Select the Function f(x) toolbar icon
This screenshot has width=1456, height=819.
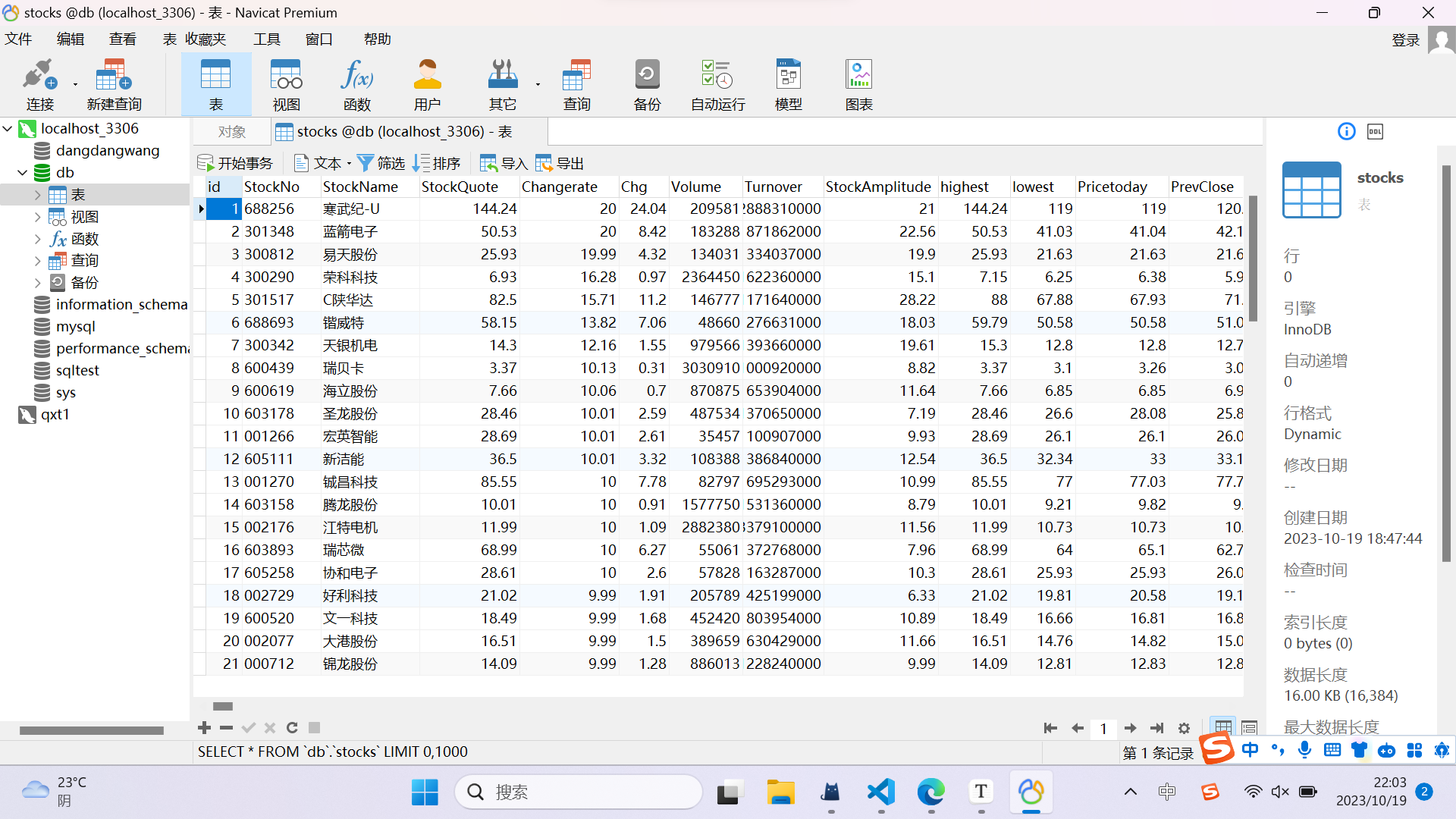coord(356,76)
